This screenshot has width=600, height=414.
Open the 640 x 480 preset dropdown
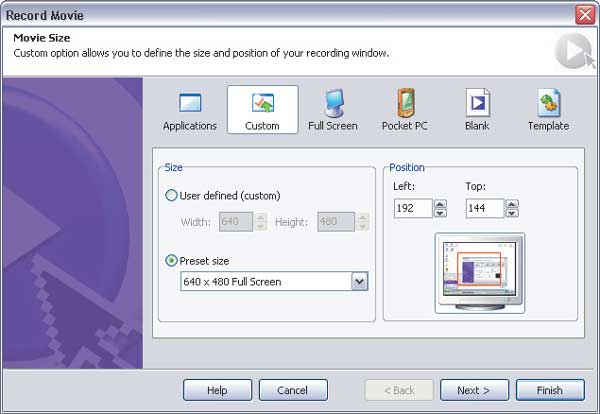[x=360, y=282]
